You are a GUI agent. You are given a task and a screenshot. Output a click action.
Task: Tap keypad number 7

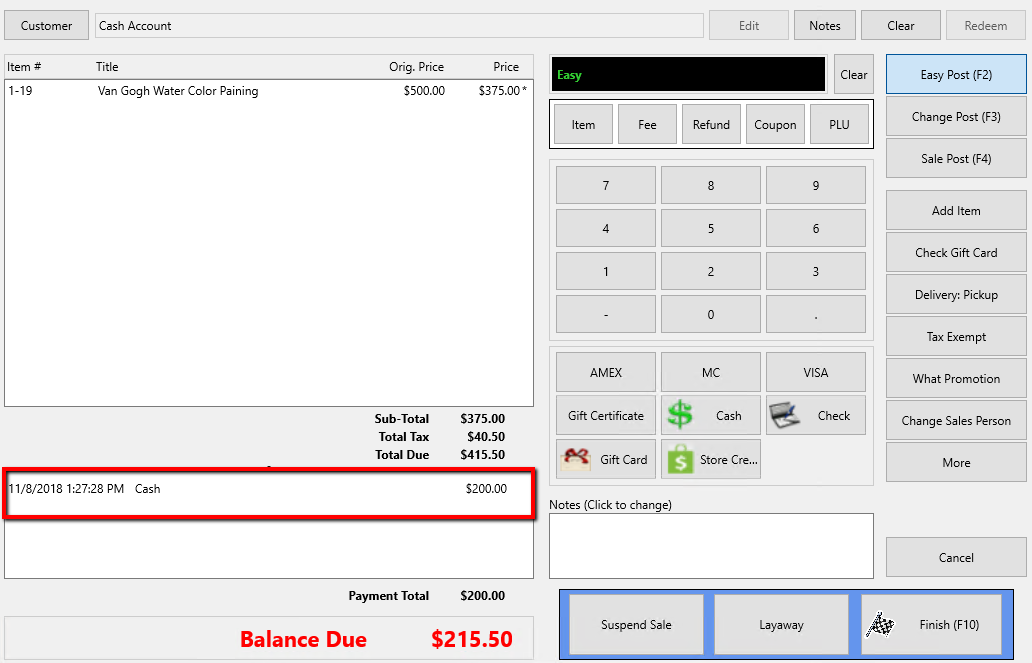tap(606, 185)
